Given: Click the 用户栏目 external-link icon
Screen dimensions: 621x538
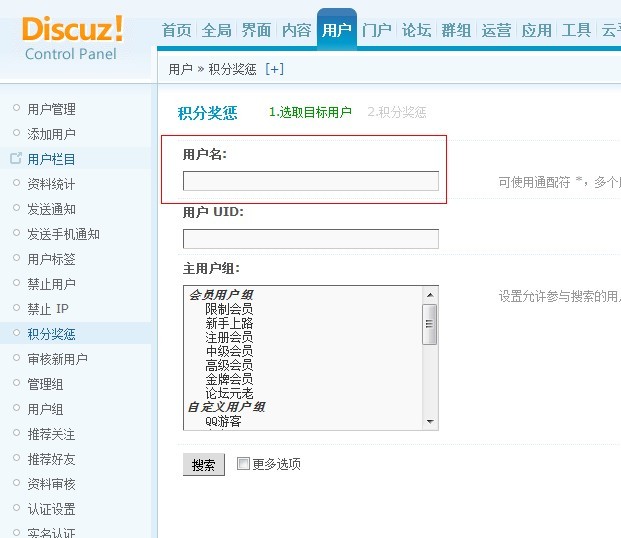Looking at the screenshot, I should pyautogui.click(x=16, y=158).
